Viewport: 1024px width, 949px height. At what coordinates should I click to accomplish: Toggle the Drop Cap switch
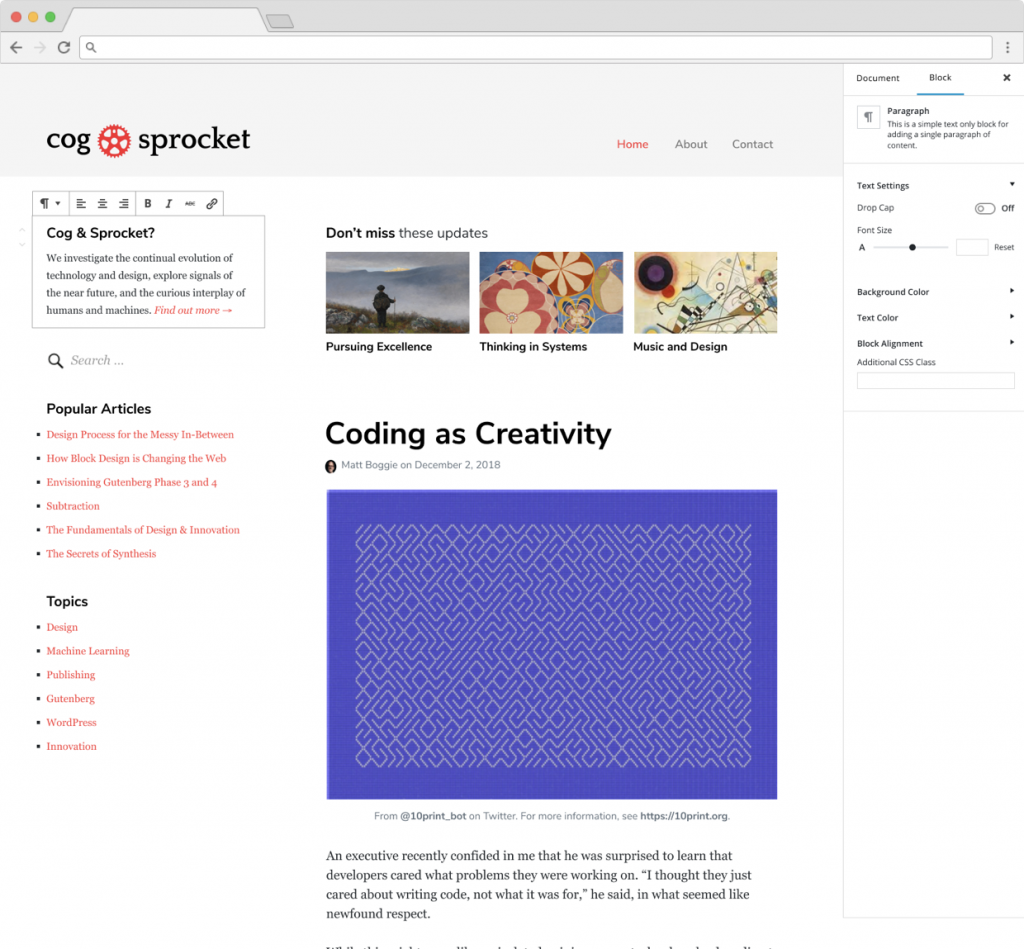[984, 208]
